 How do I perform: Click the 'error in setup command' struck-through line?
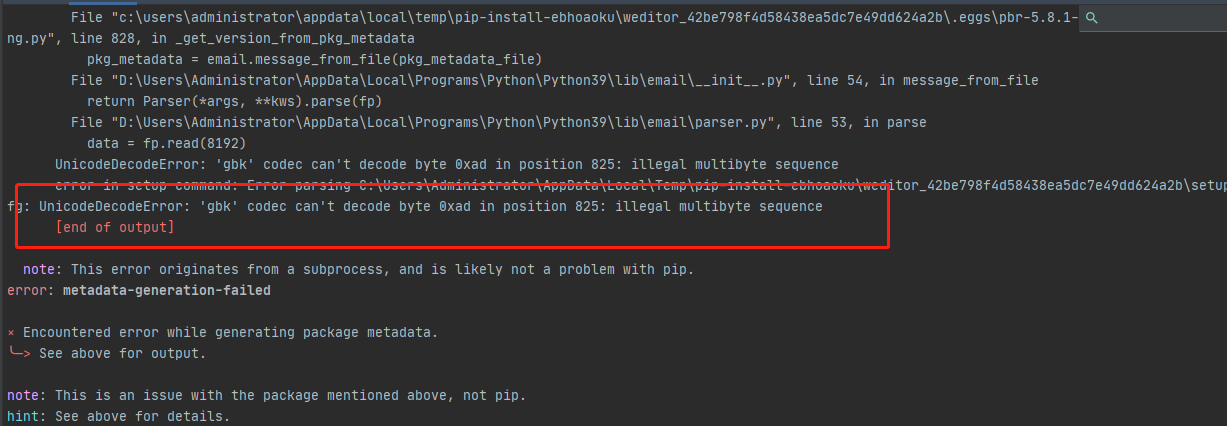pos(640,185)
